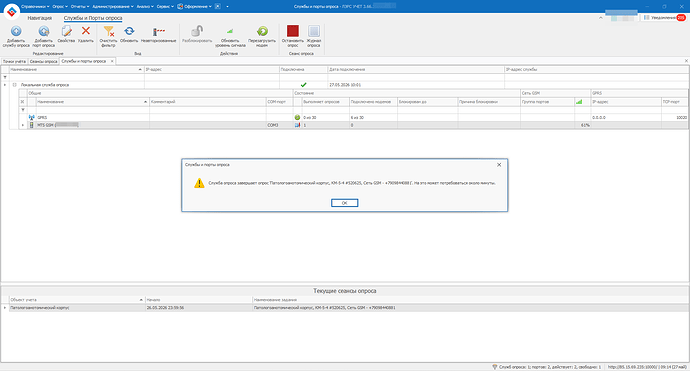Click the status bar funnel icon

click(495, 367)
